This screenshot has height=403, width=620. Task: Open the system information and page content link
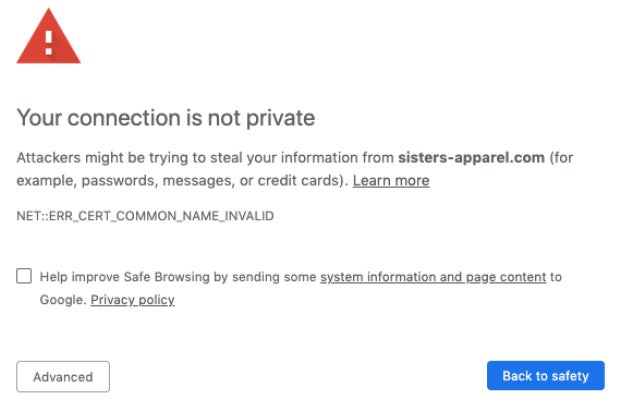(x=433, y=277)
